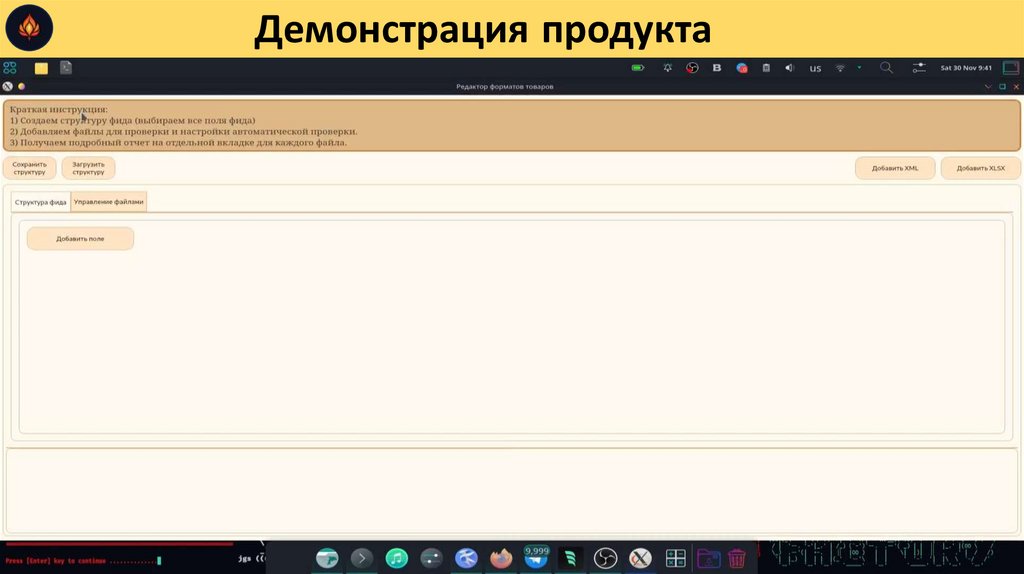1024x574 pixels.
Task: Open the purple folder dock icon
Action: coord(709,558)
